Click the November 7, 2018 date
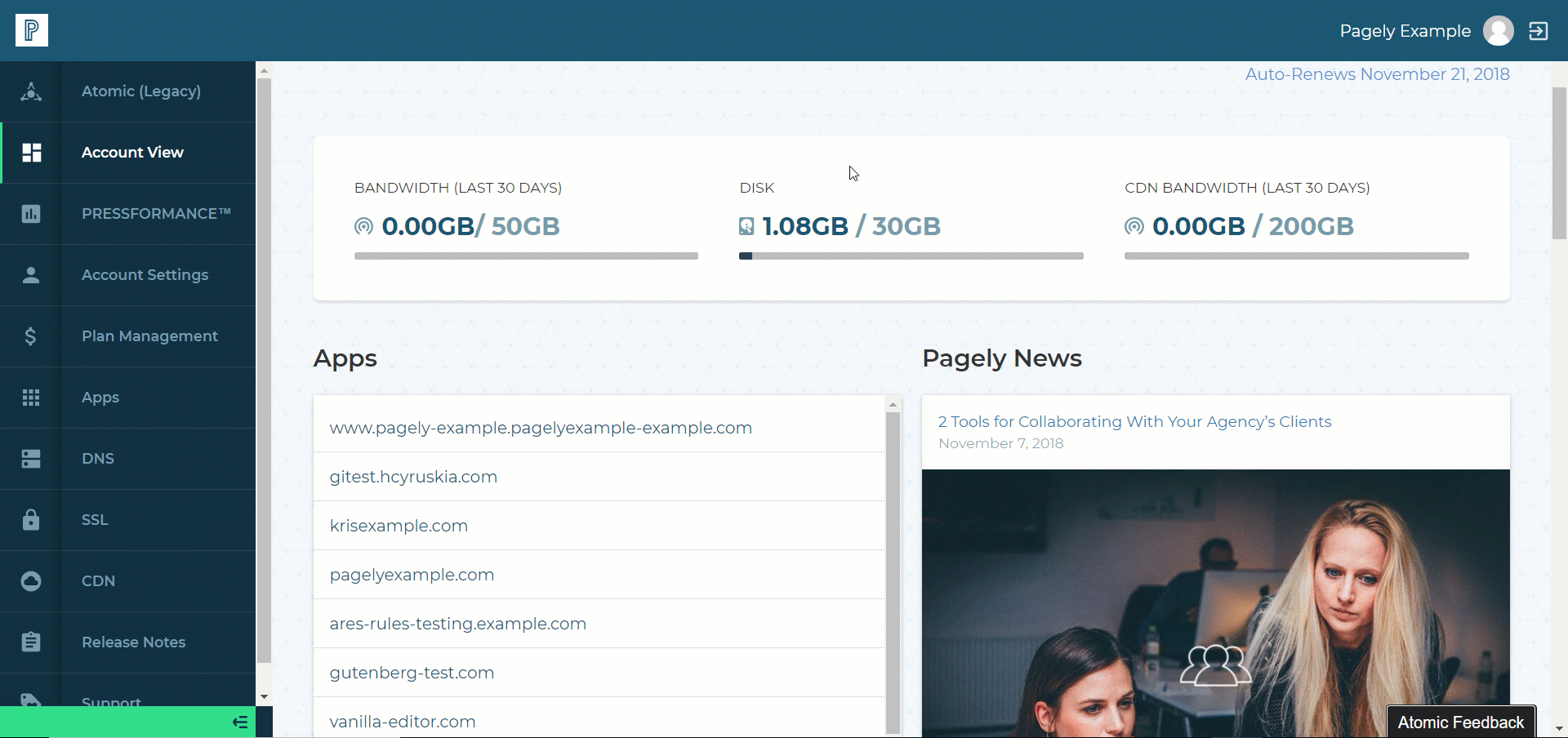 coord(1000,443)
